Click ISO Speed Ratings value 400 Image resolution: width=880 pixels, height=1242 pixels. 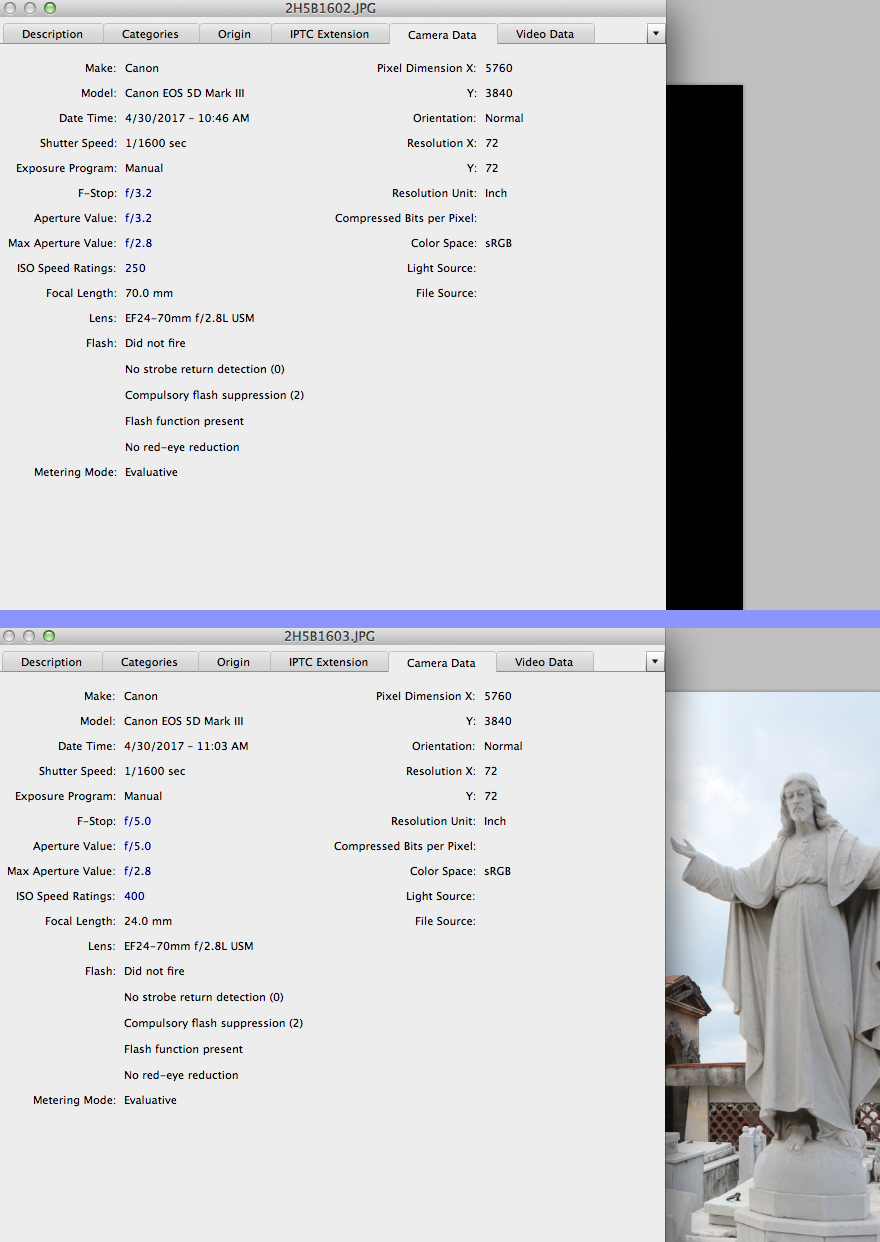[134, 896]
